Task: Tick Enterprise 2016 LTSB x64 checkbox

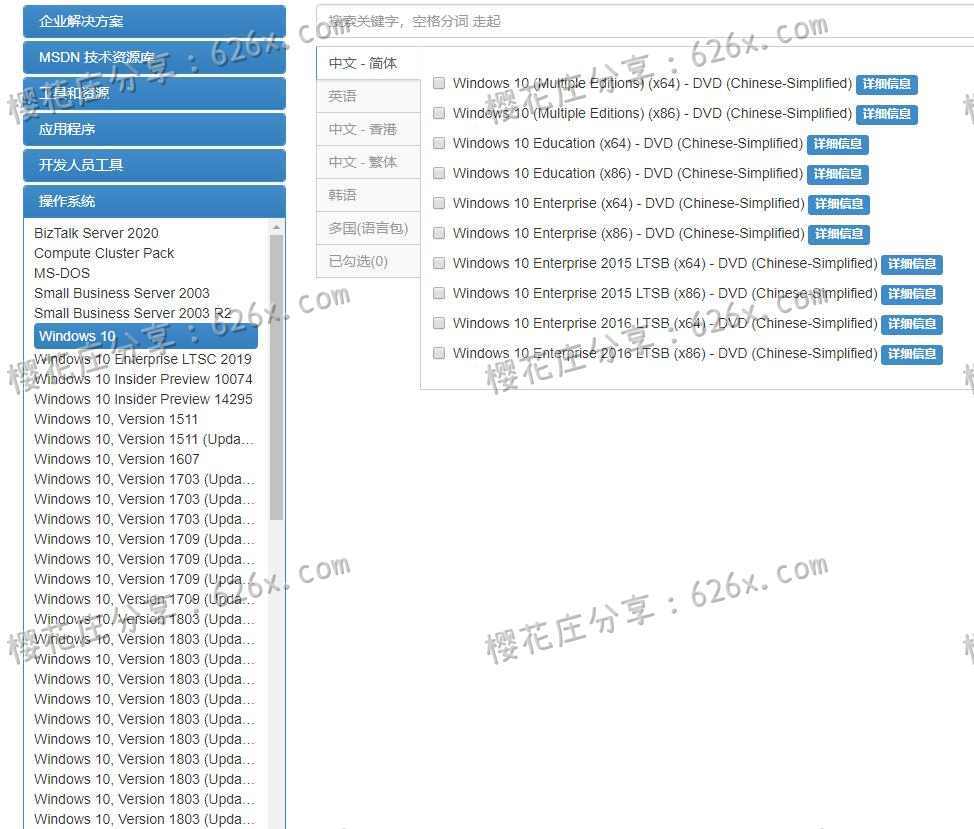Action: tap(439, 323)
